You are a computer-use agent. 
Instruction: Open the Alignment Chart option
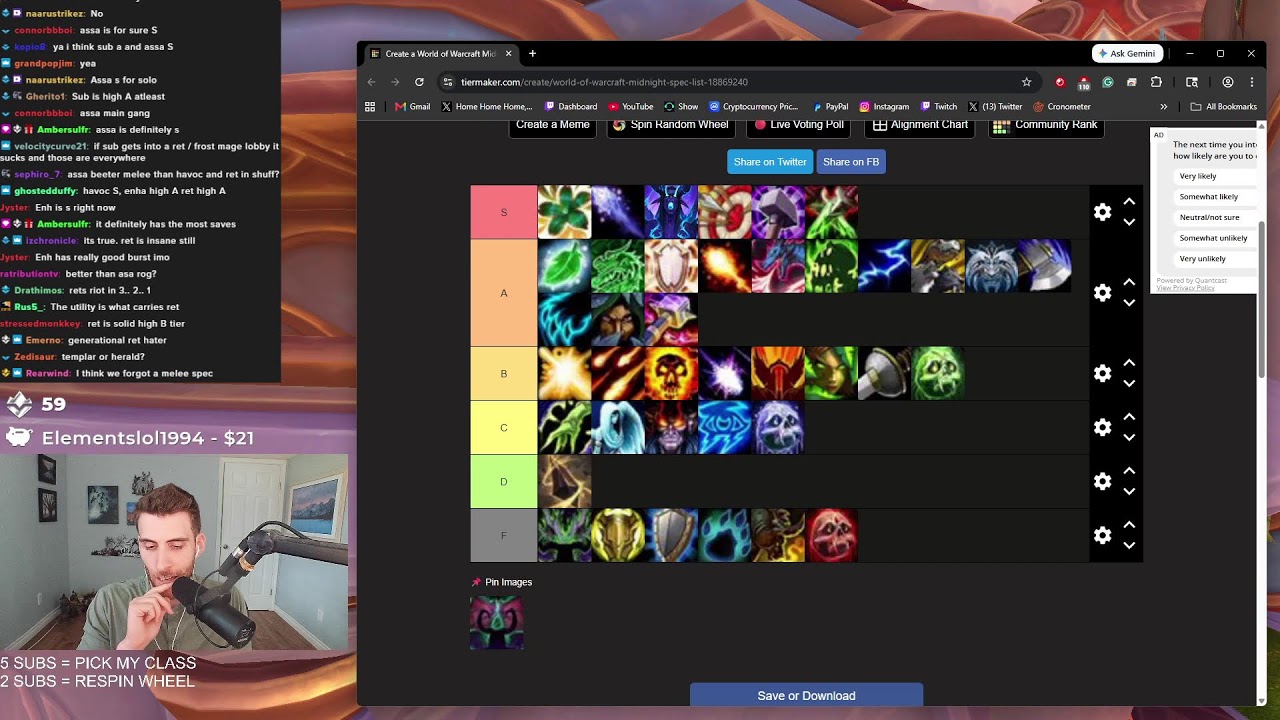pos(920,126)
